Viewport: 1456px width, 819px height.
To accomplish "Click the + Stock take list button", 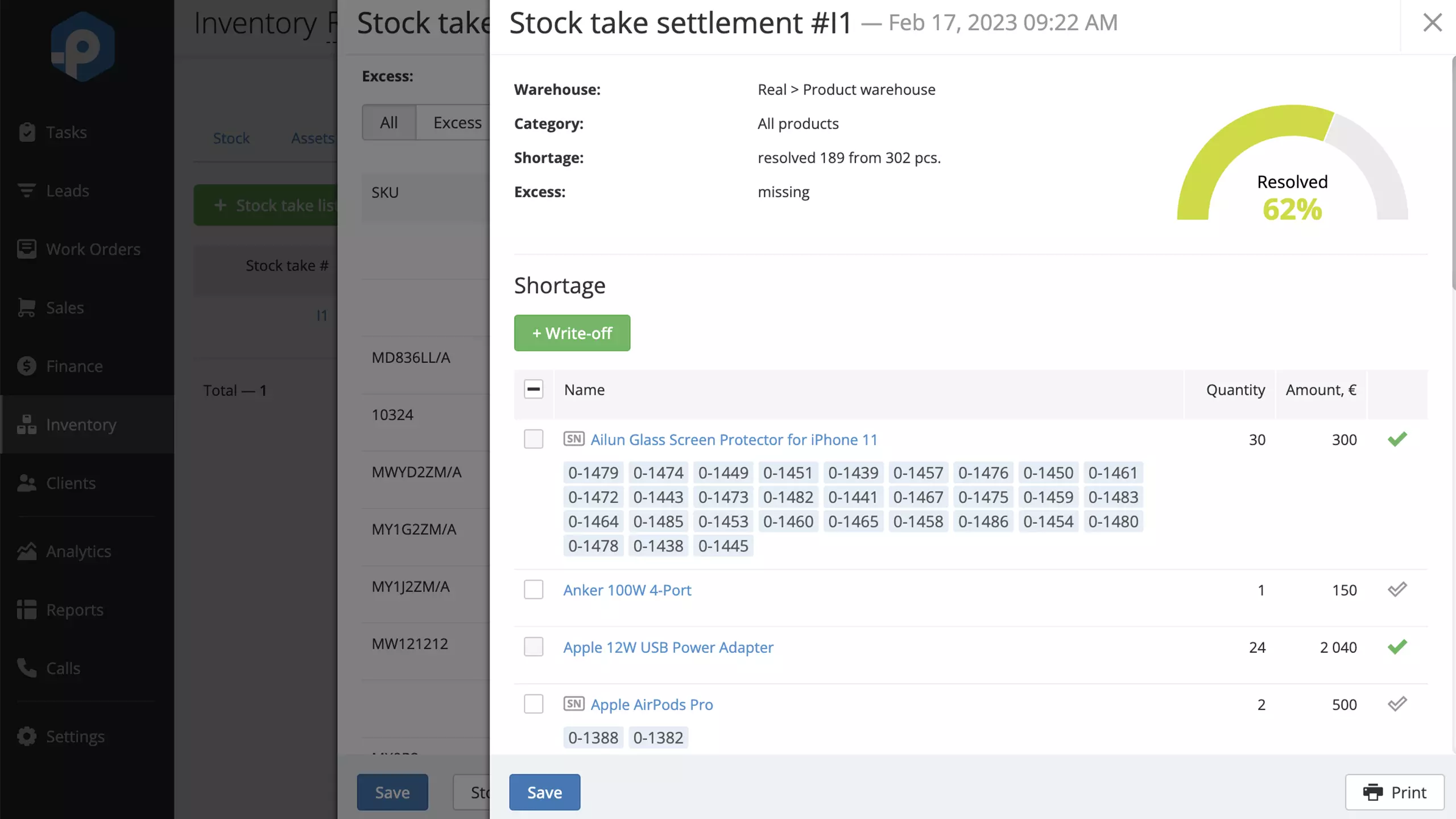I will click(x=266, y=205).
